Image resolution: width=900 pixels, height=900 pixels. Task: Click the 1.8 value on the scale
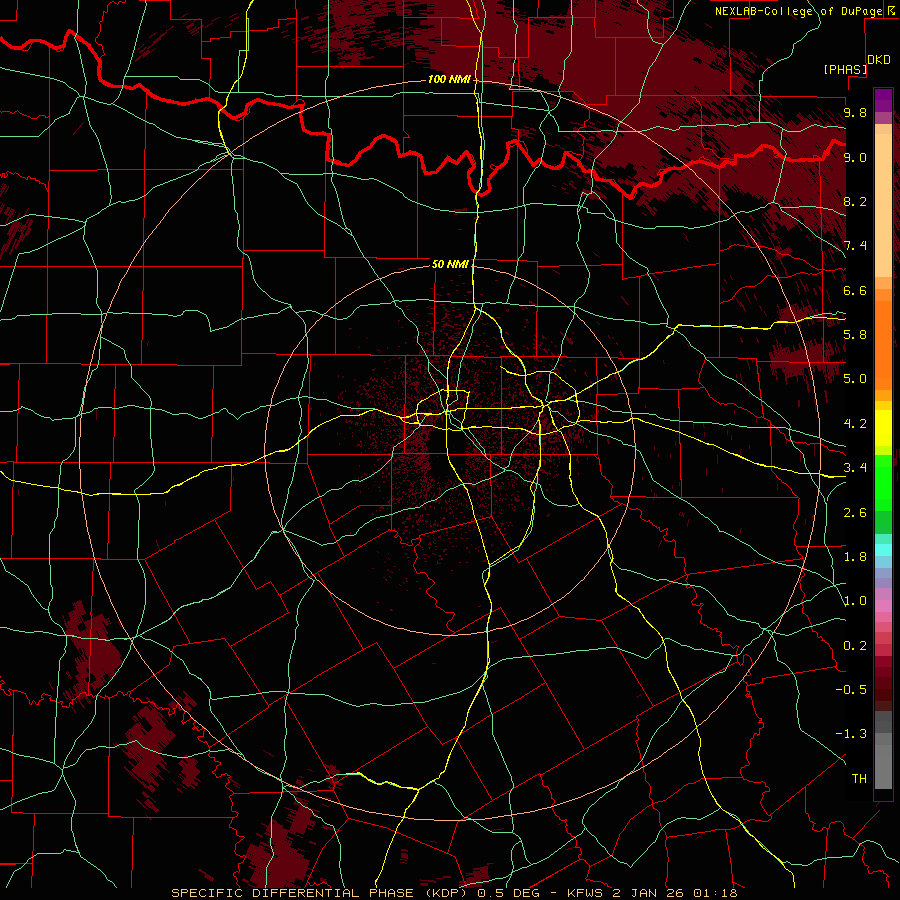coord(855,557)
